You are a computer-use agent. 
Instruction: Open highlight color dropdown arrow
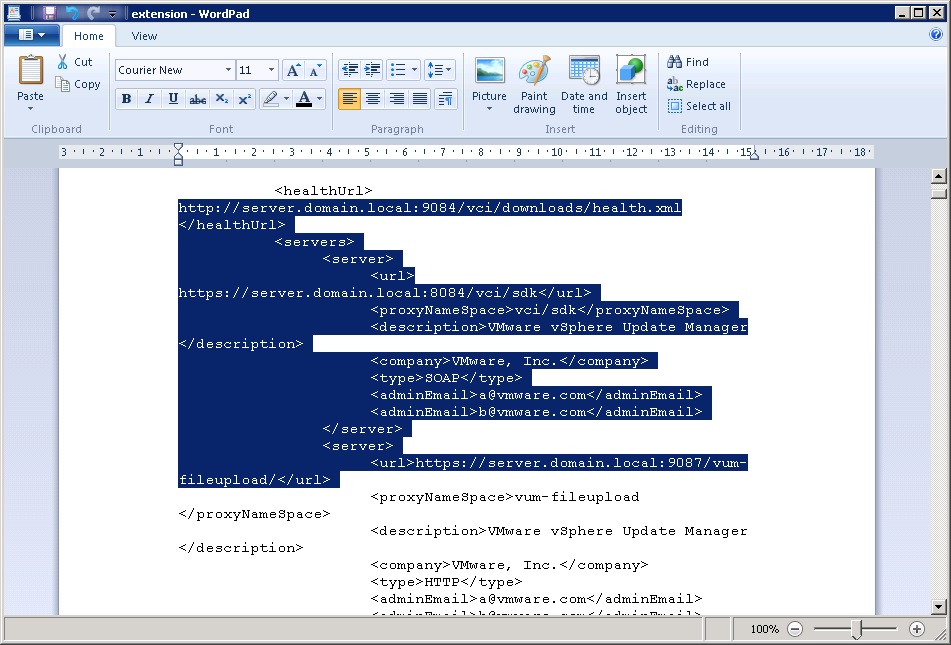(x=286, y=99)
